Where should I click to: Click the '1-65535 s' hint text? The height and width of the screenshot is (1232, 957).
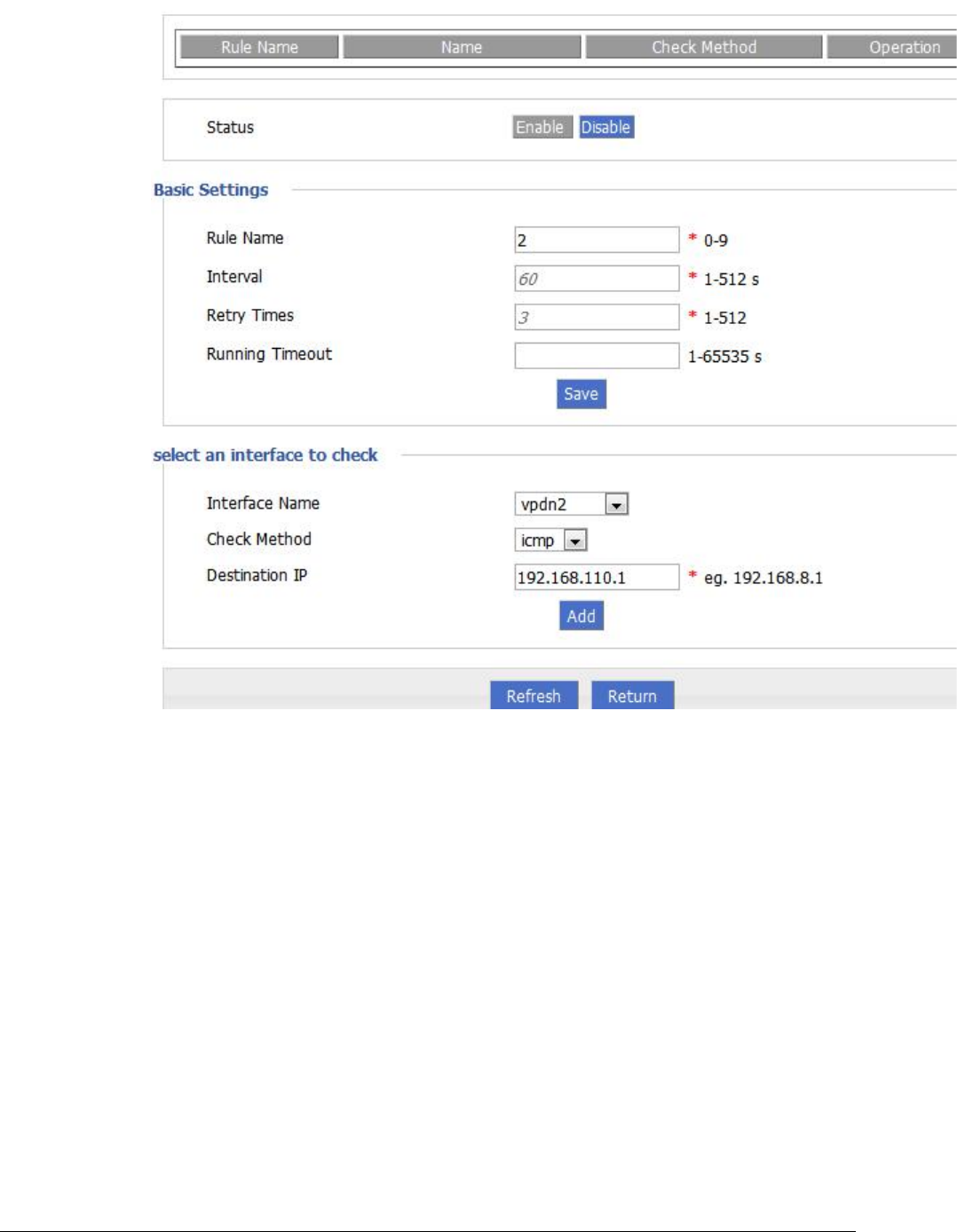(724, 357)
